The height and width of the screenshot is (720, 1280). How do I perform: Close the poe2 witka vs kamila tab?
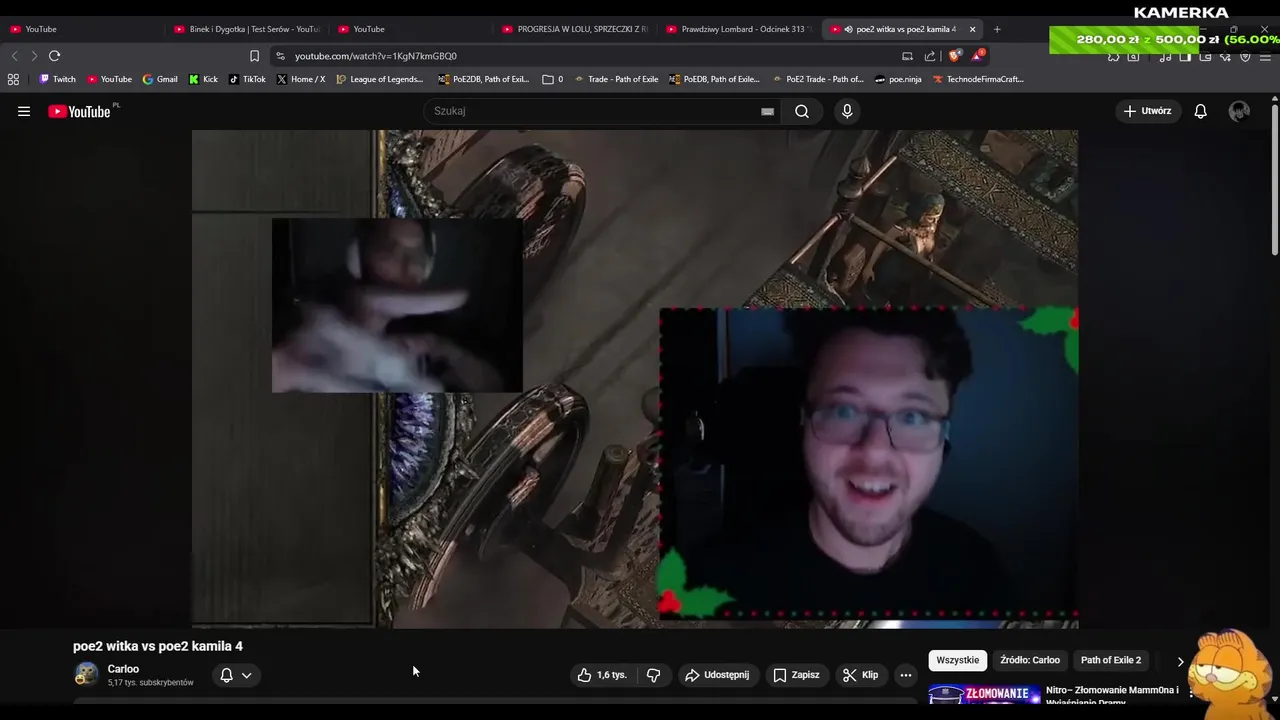coord(972,29)
